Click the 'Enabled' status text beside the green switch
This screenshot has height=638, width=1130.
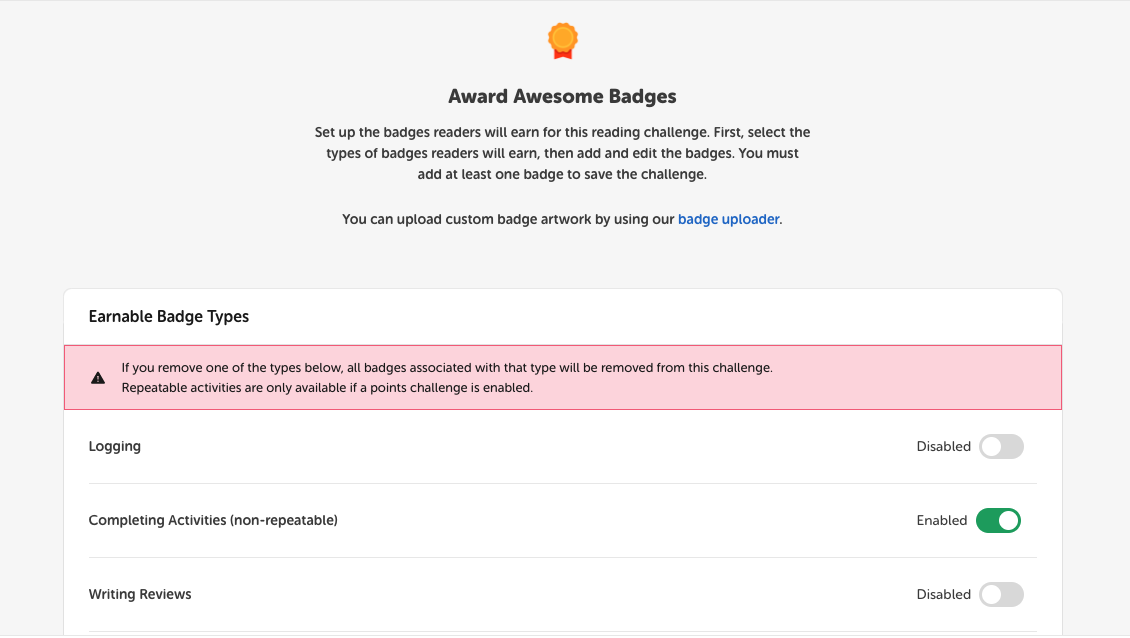942,520
